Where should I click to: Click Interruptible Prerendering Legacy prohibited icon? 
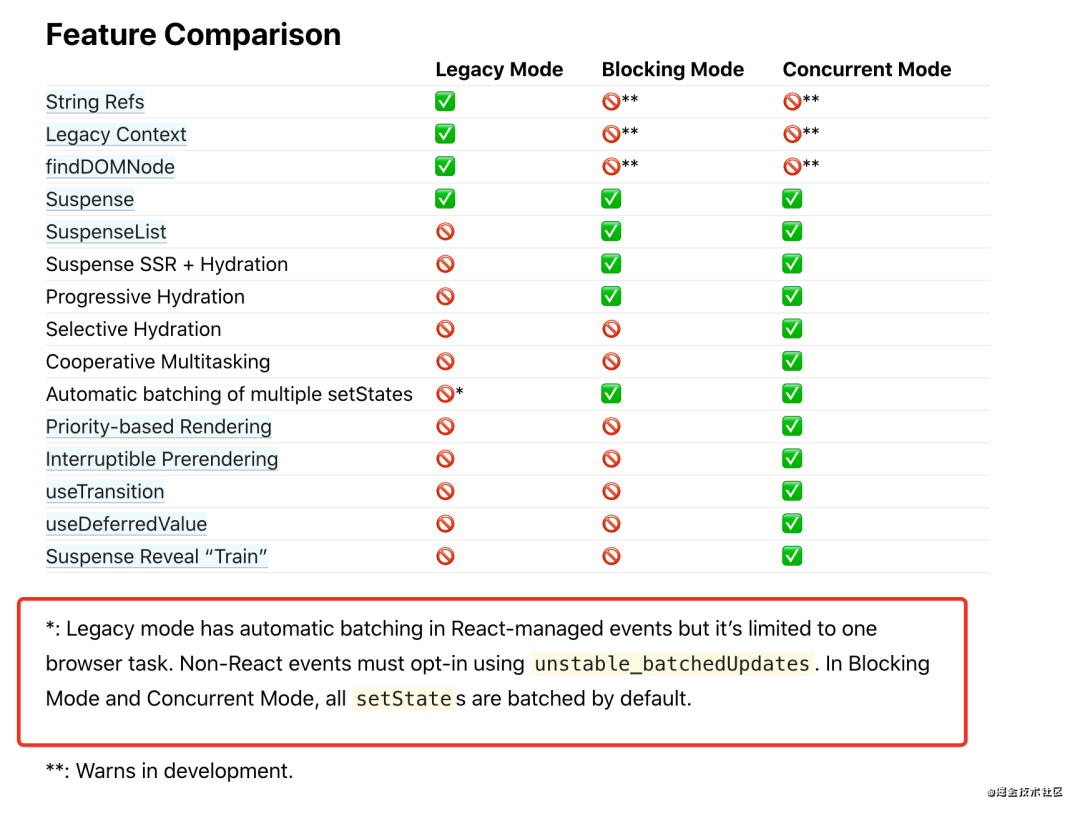(x=445, y=459)
